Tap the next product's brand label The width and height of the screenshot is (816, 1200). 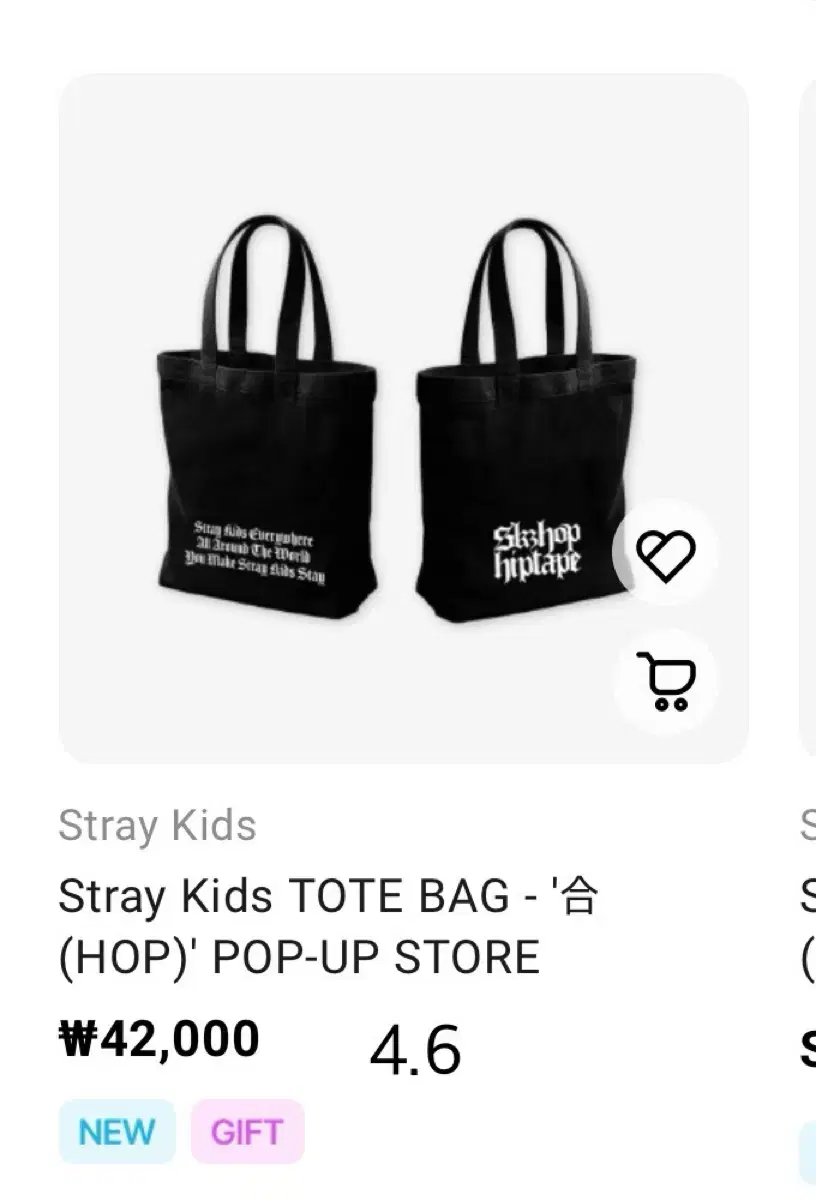(808, 826)
